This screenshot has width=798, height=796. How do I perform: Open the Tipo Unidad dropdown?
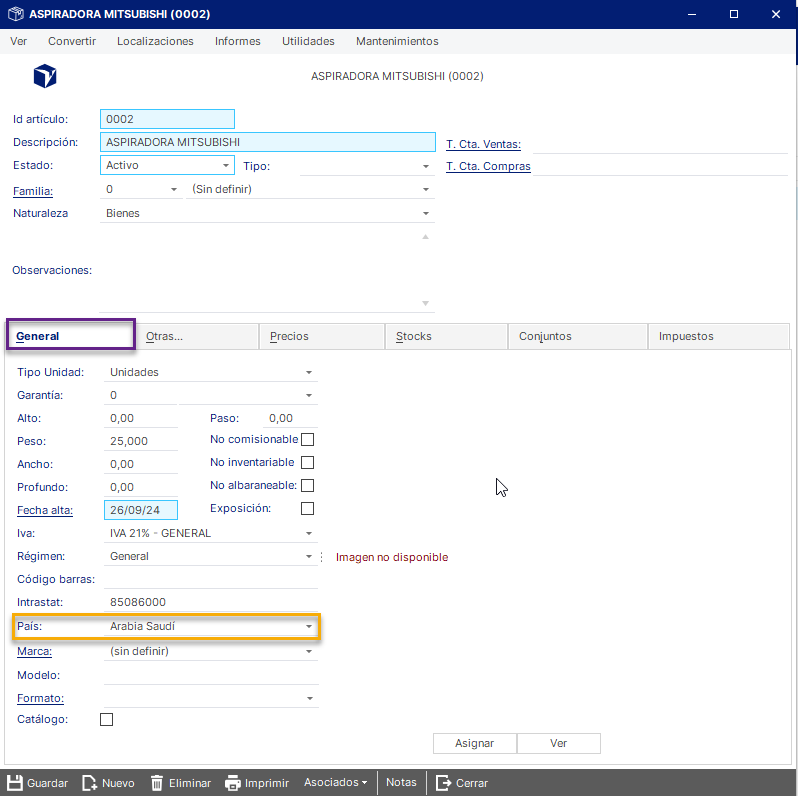(309, 373)
